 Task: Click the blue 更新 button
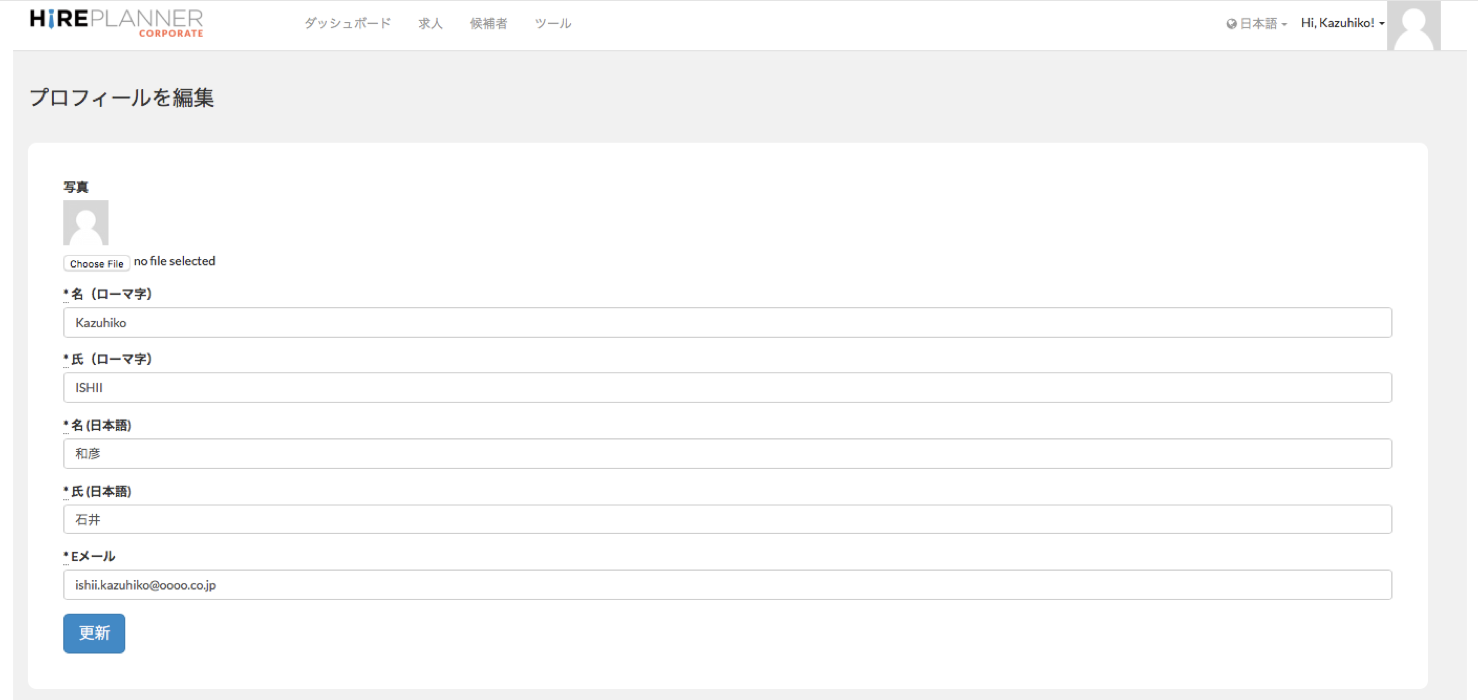point(94,633)
